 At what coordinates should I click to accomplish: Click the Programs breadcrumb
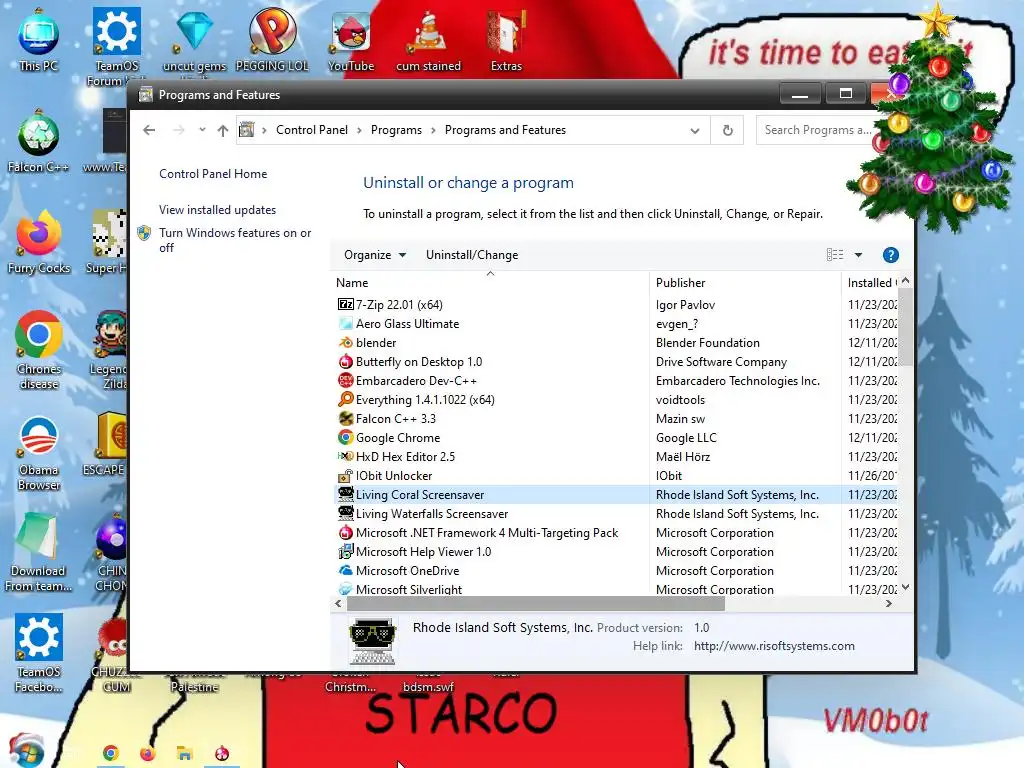pos(396,130)
